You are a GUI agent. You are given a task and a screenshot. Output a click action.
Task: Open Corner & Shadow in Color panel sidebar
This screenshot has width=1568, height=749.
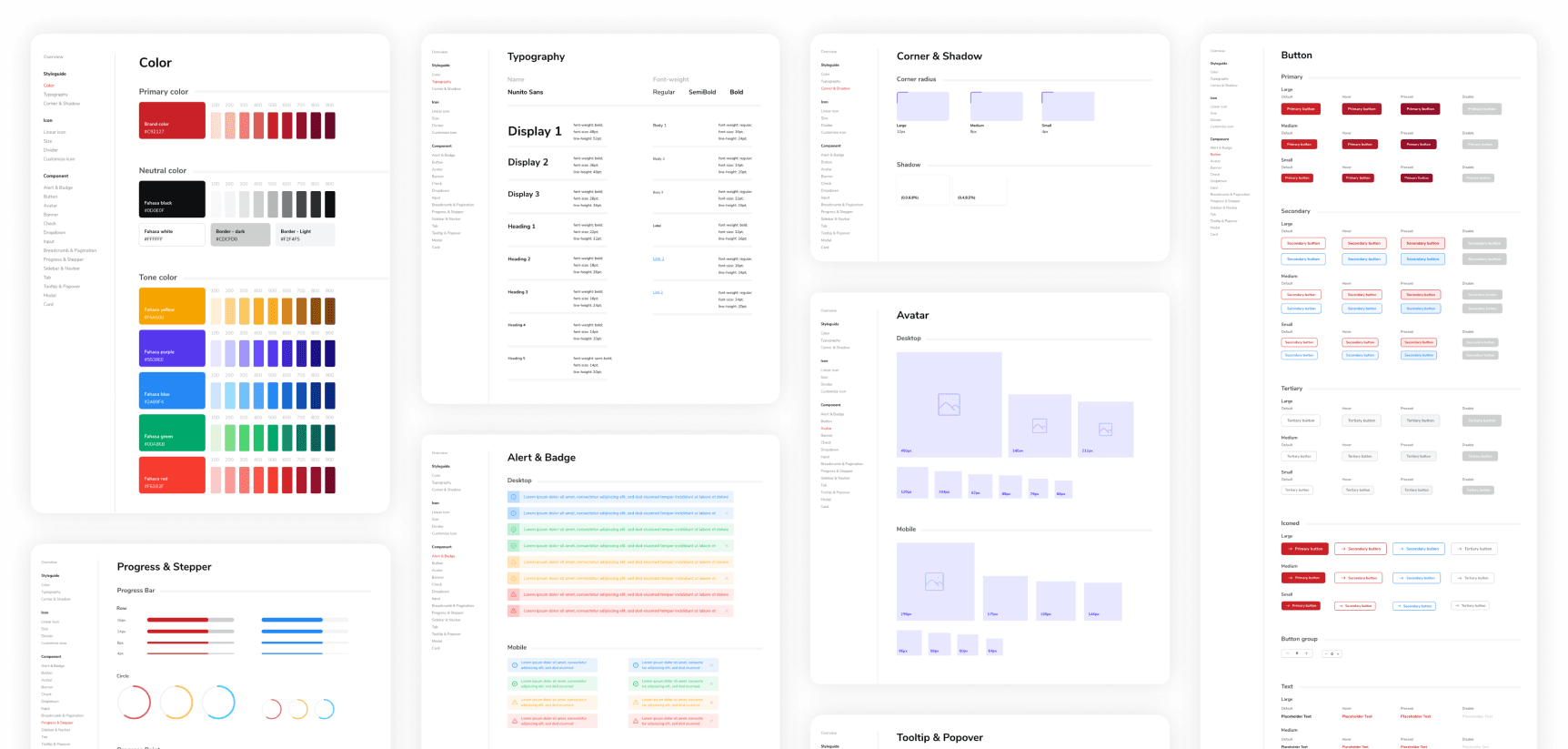tap(62, 104)
